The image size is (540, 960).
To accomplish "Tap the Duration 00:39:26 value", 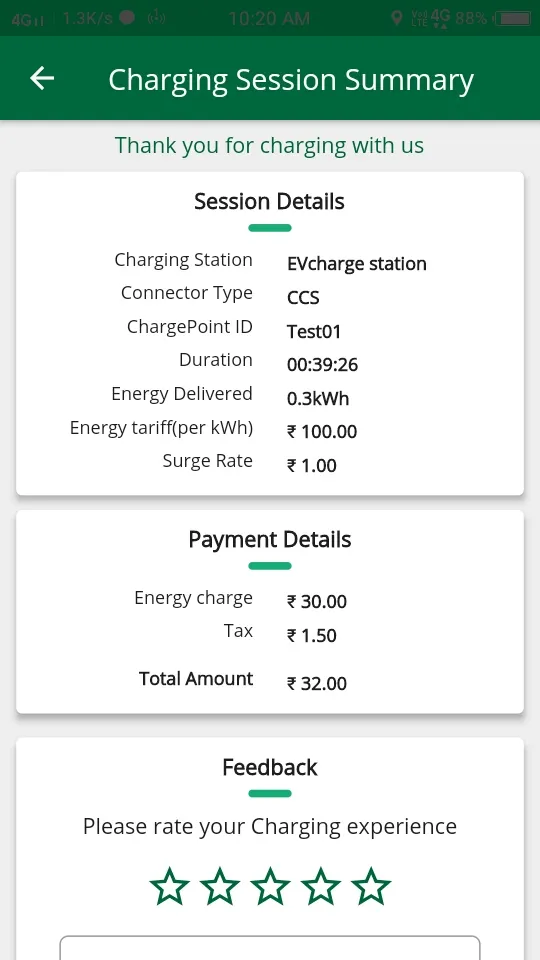I will tap(323, 365).
